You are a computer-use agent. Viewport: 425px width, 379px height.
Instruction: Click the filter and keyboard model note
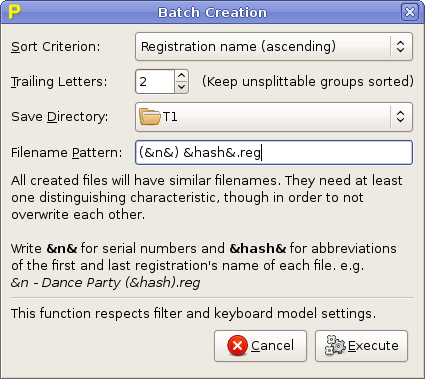click(x=193, y=314)
